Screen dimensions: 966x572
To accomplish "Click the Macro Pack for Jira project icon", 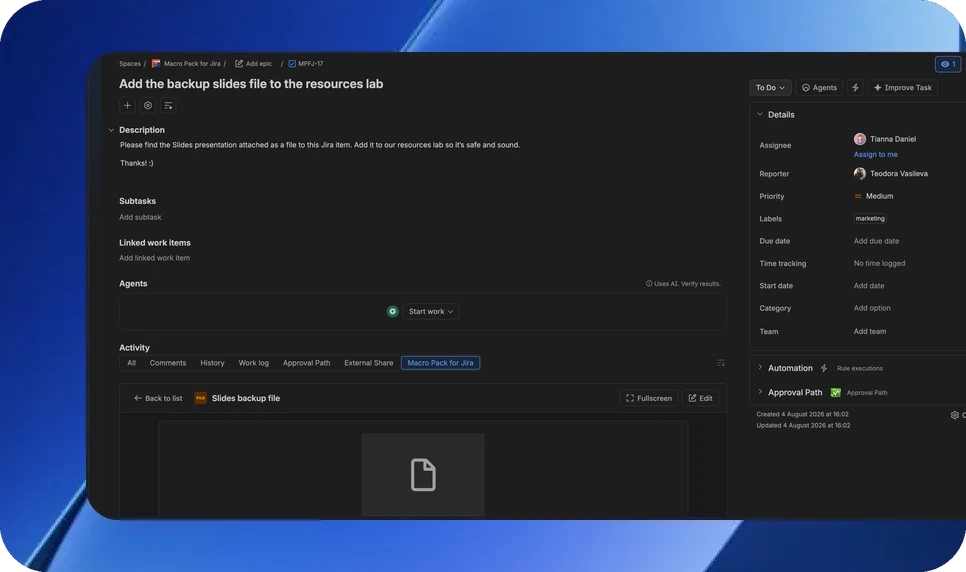I will (x=156, y=63).
